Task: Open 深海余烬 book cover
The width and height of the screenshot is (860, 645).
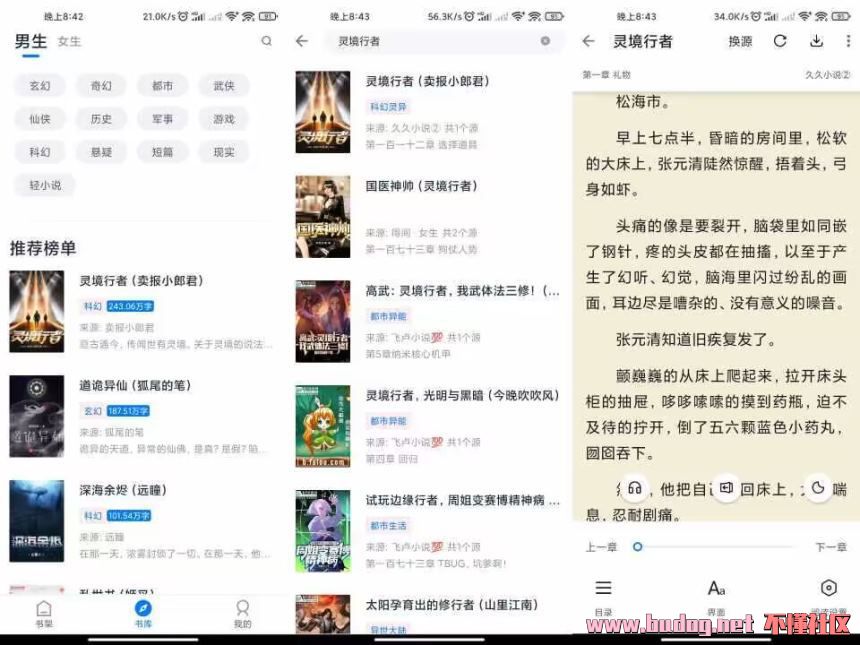Action: click(x=37, y=521)
